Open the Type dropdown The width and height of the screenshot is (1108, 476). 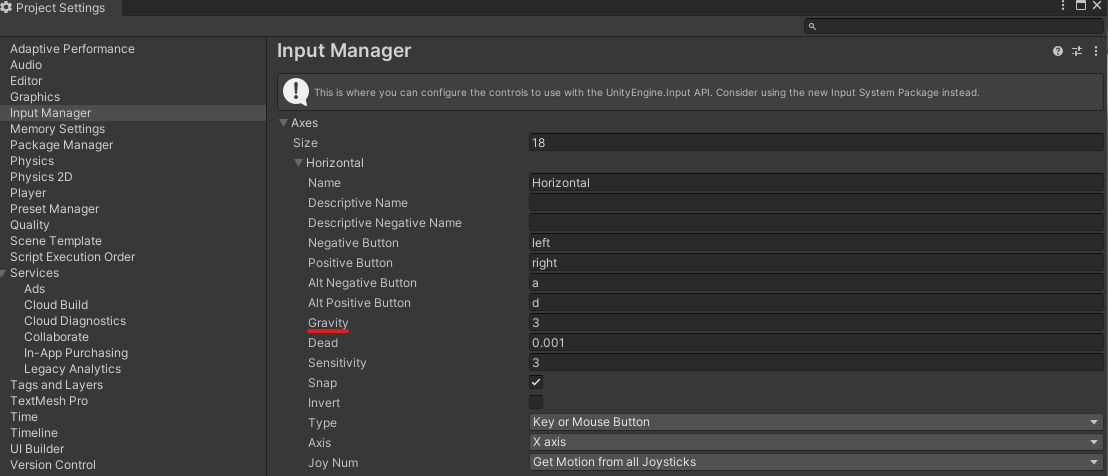(815, 422)
